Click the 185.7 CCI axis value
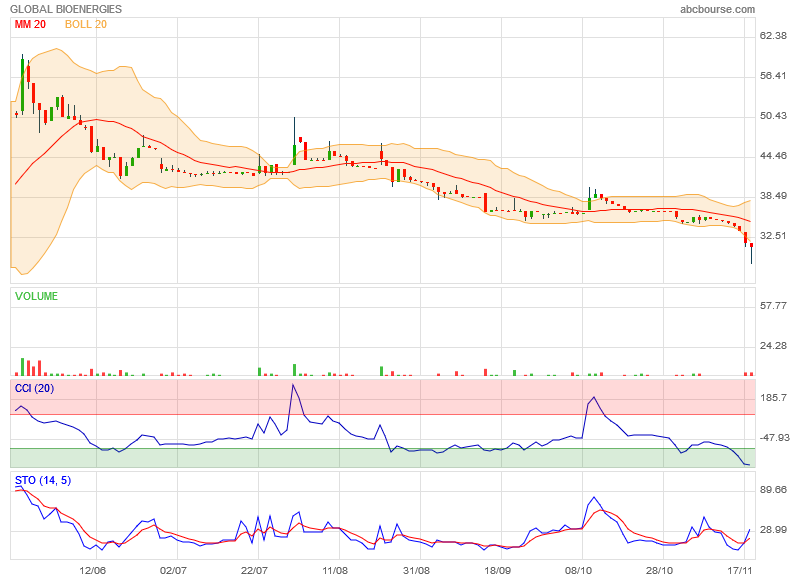800x580 pixels. coord(773,398)
